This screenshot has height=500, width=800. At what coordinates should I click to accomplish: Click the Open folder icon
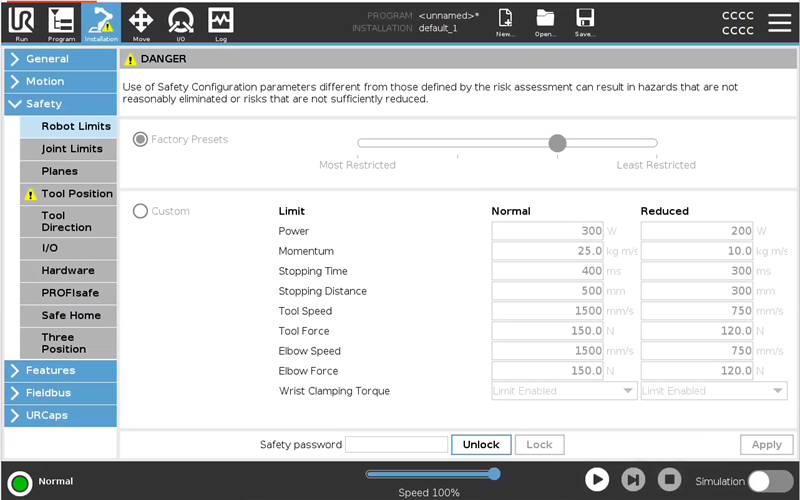point(545,21)
